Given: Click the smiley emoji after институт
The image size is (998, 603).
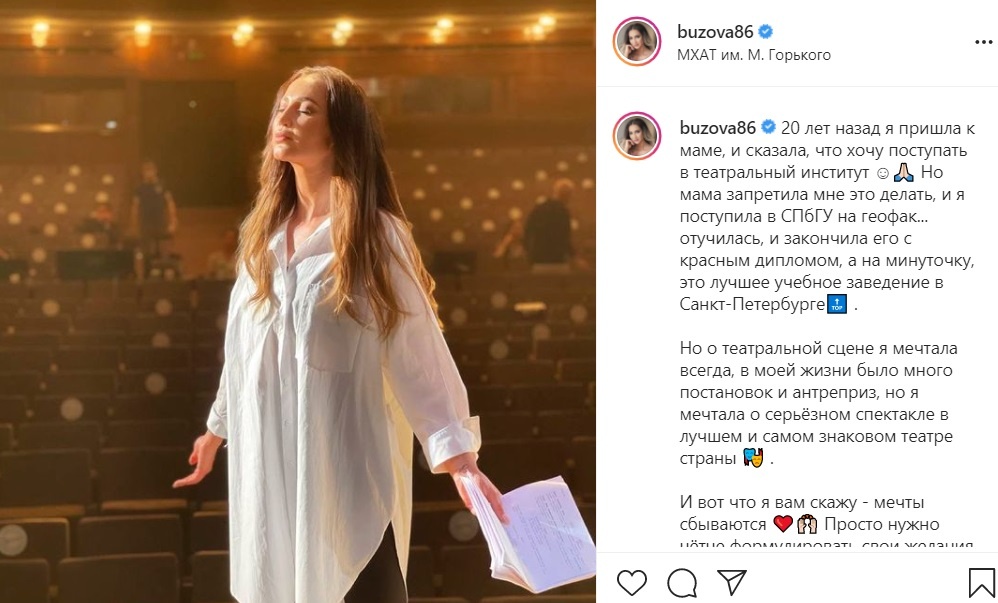Looking at the screenshot, I should pos(883,173).
